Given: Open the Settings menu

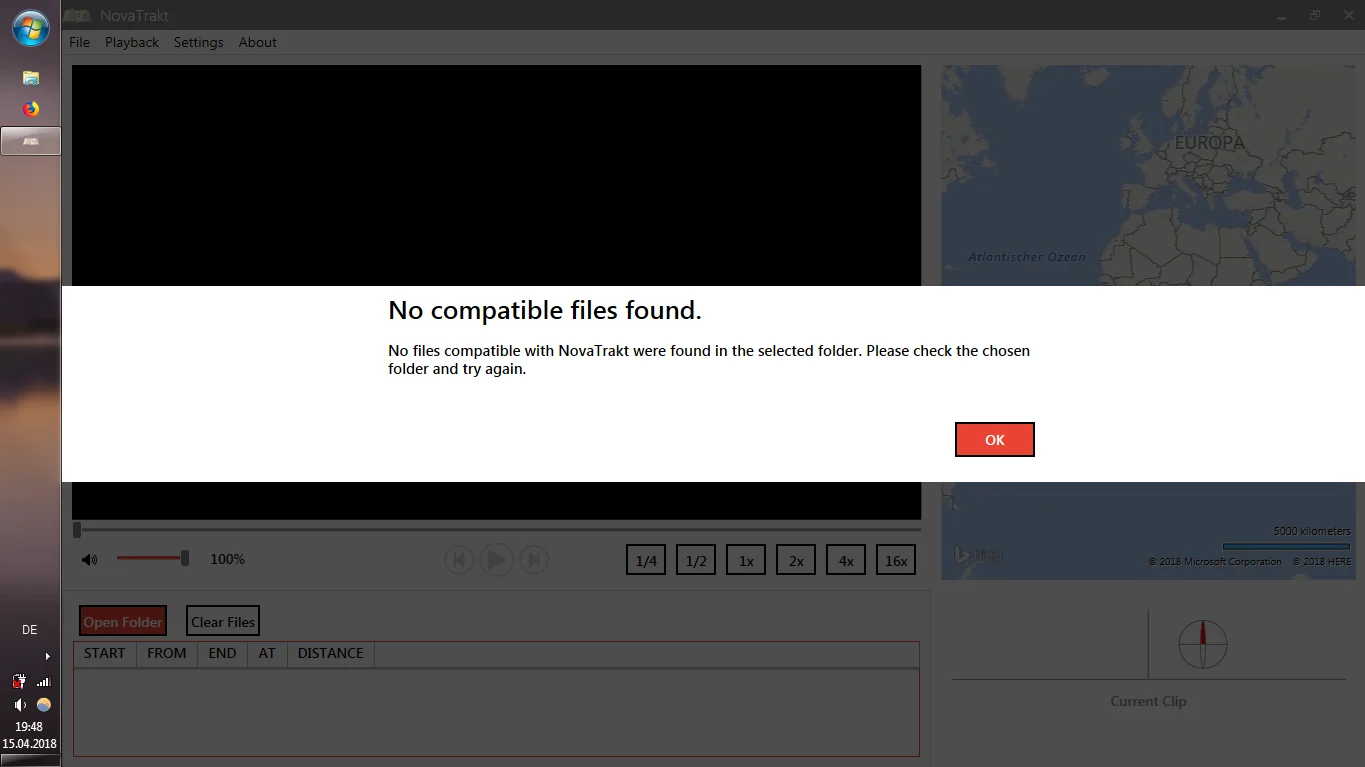Looking at the screenshot, I should pyautogui.click(x=198, y=42).
